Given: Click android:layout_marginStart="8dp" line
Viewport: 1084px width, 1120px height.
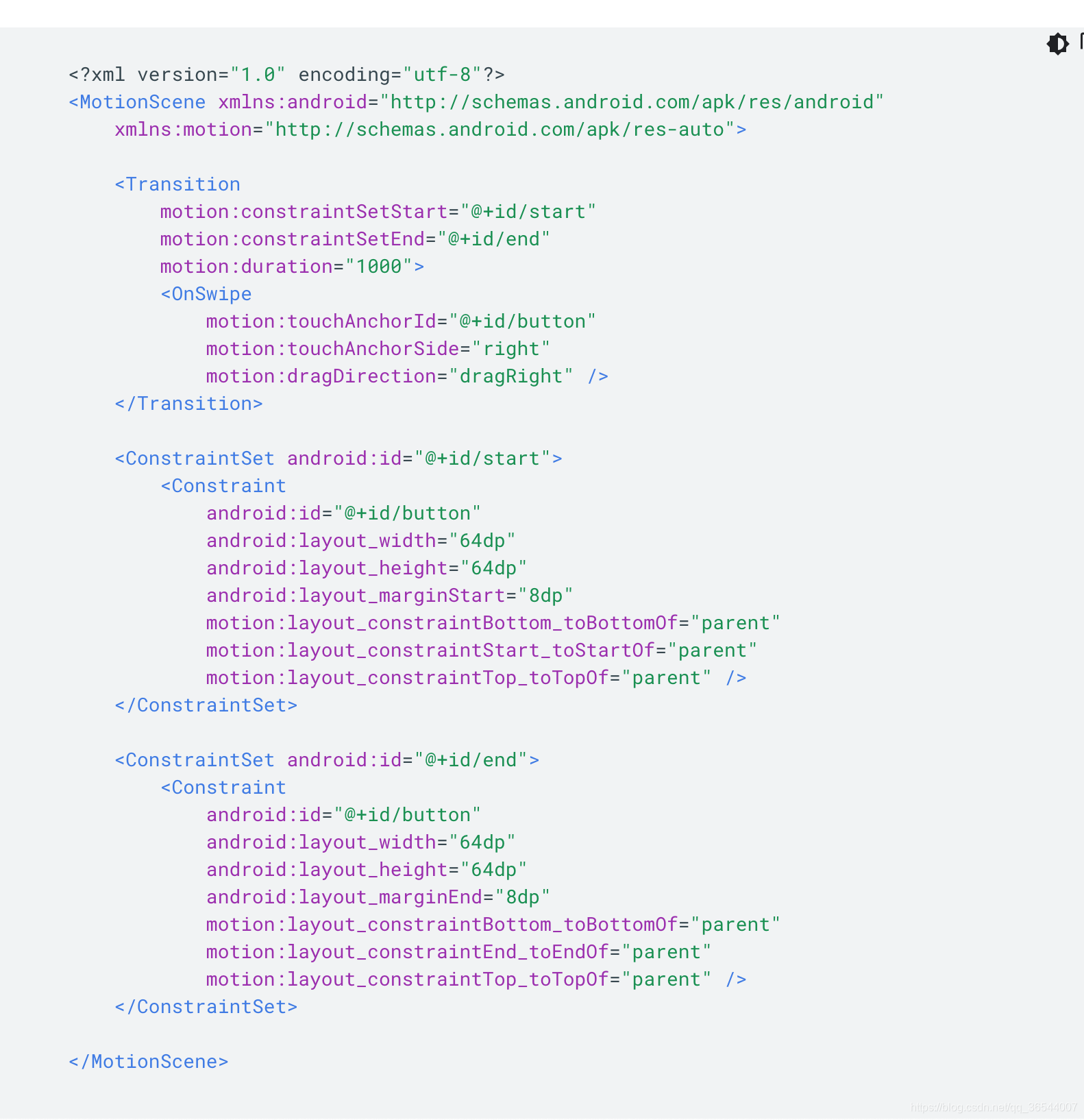Looking at the screenshot, I should [389, 596].
